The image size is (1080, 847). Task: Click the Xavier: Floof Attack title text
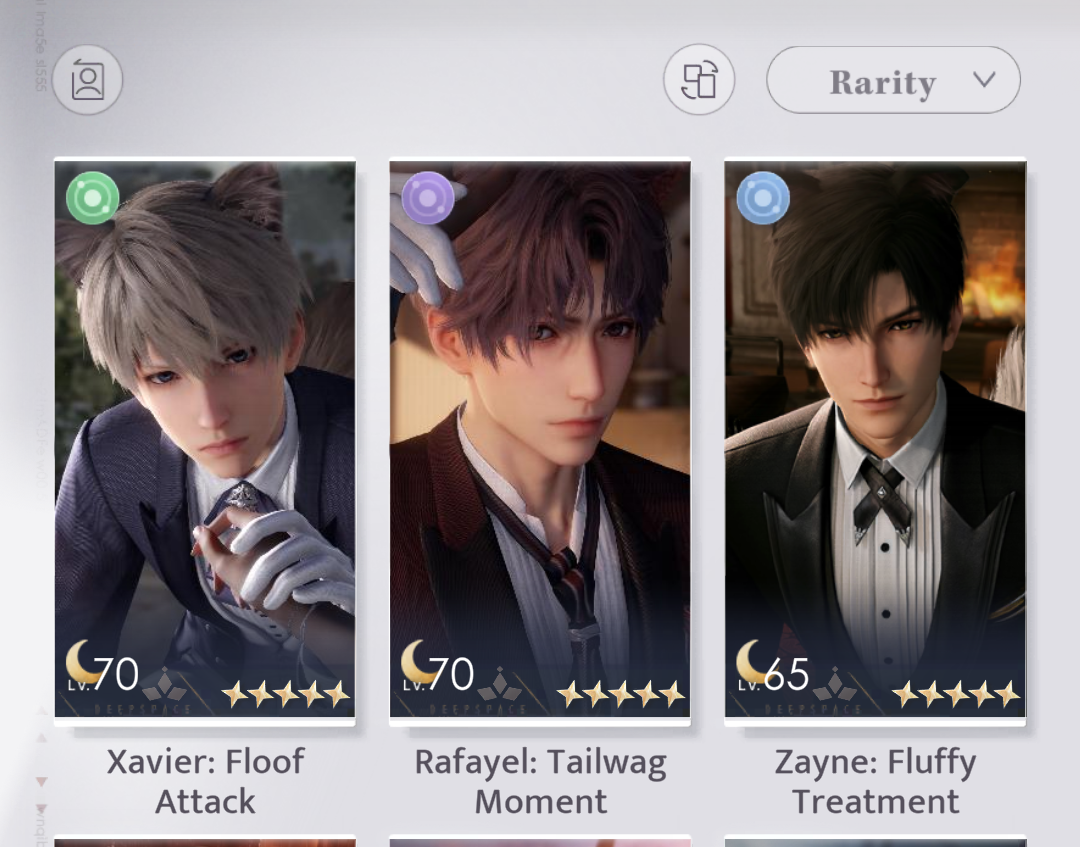pyautogui.click(x=205, y=782)
